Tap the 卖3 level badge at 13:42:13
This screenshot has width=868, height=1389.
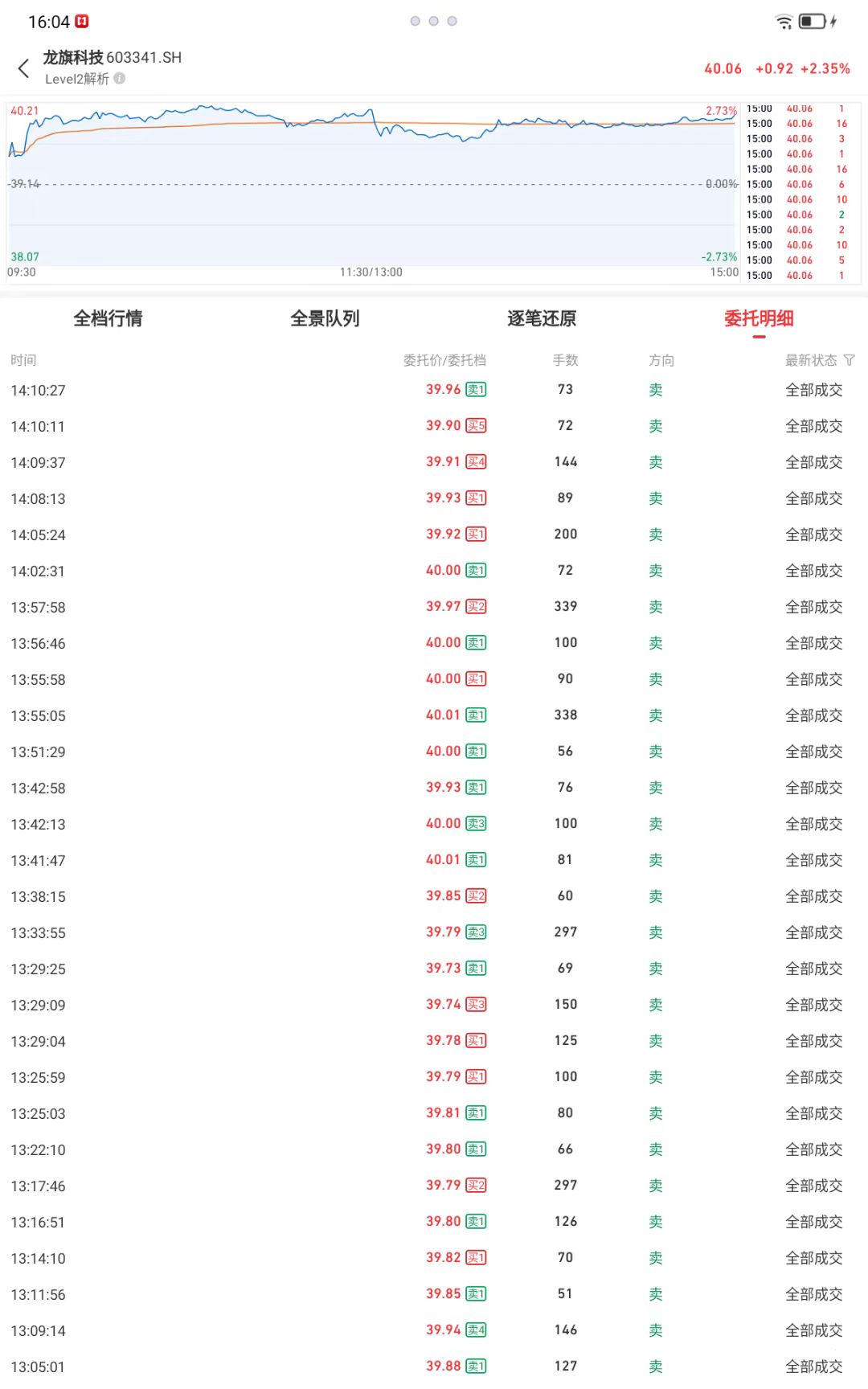pos(476,824)
